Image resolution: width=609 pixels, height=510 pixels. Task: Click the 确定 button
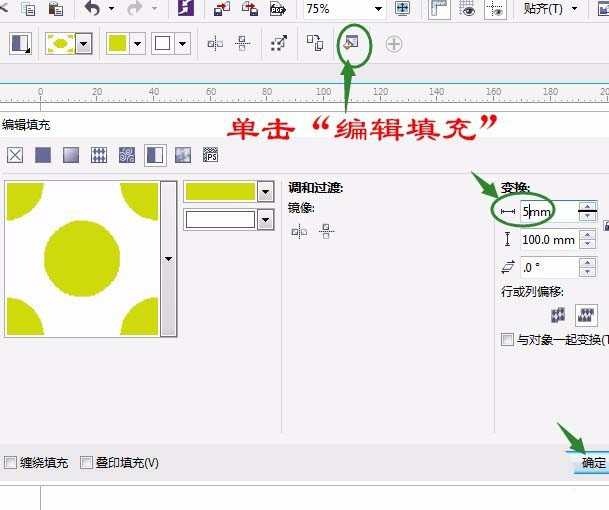click(x=593, y=463)
